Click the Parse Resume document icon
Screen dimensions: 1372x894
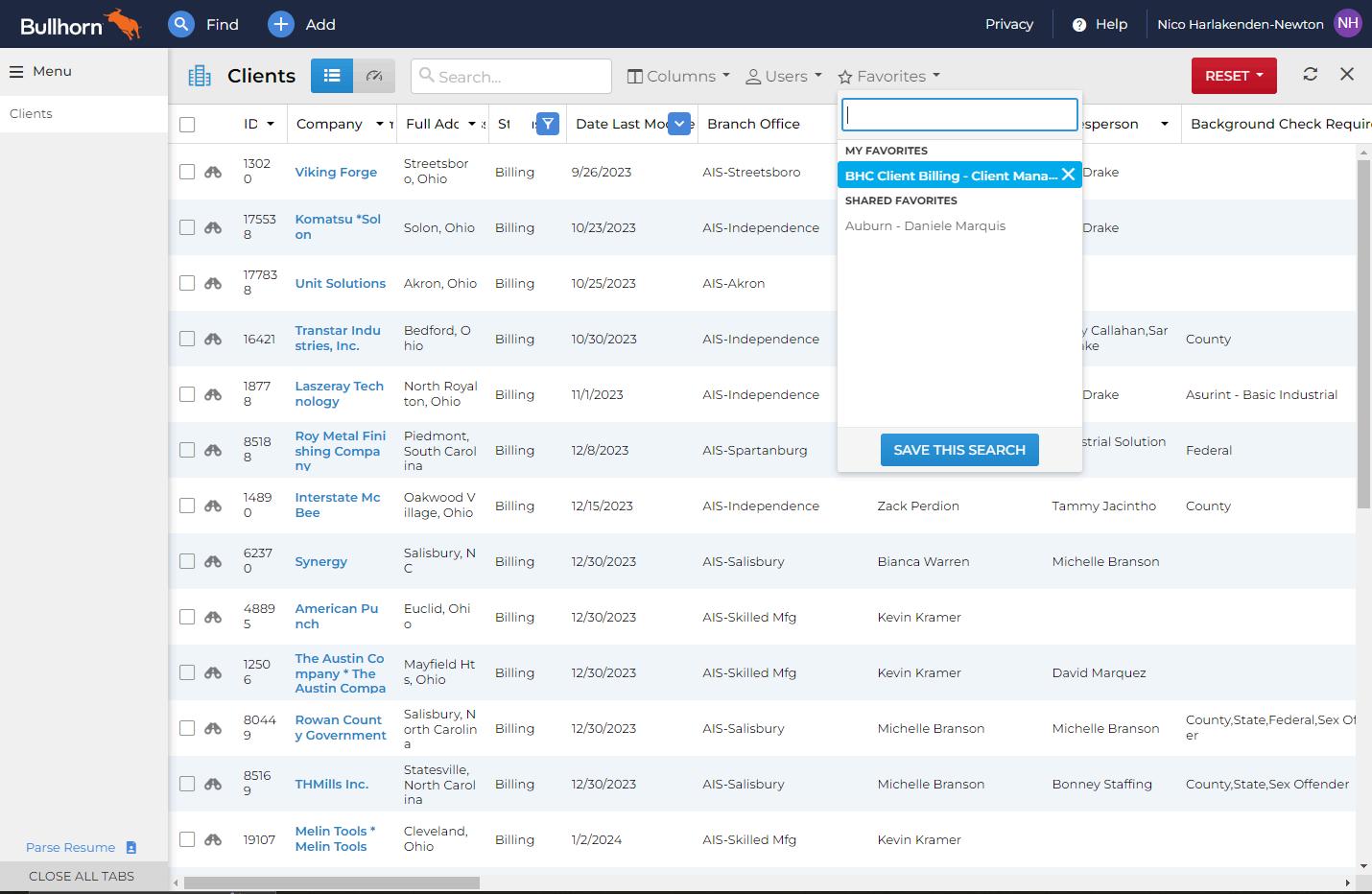pyautogui.click(x=131, y=848)
